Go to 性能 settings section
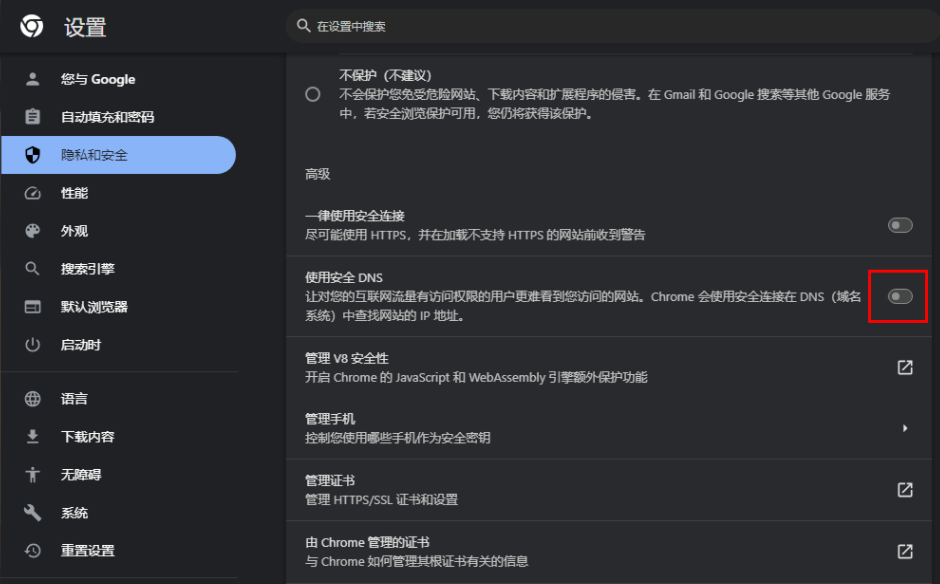The height and width of the screenshot is (584, 940). click(118, 193)
